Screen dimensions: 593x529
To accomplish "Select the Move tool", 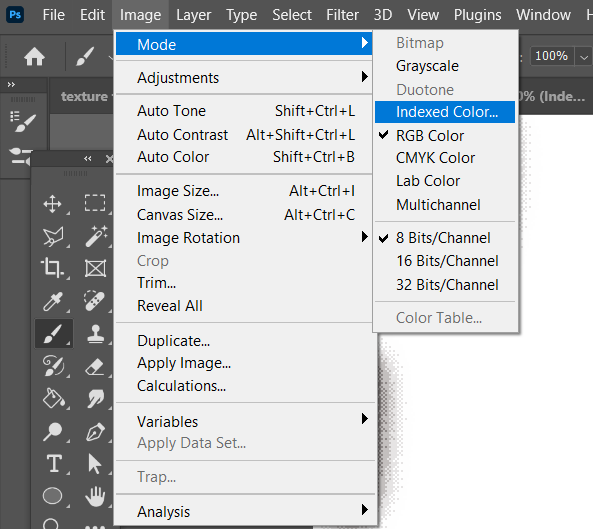I will pyautogui.click(x=53, y=204).
